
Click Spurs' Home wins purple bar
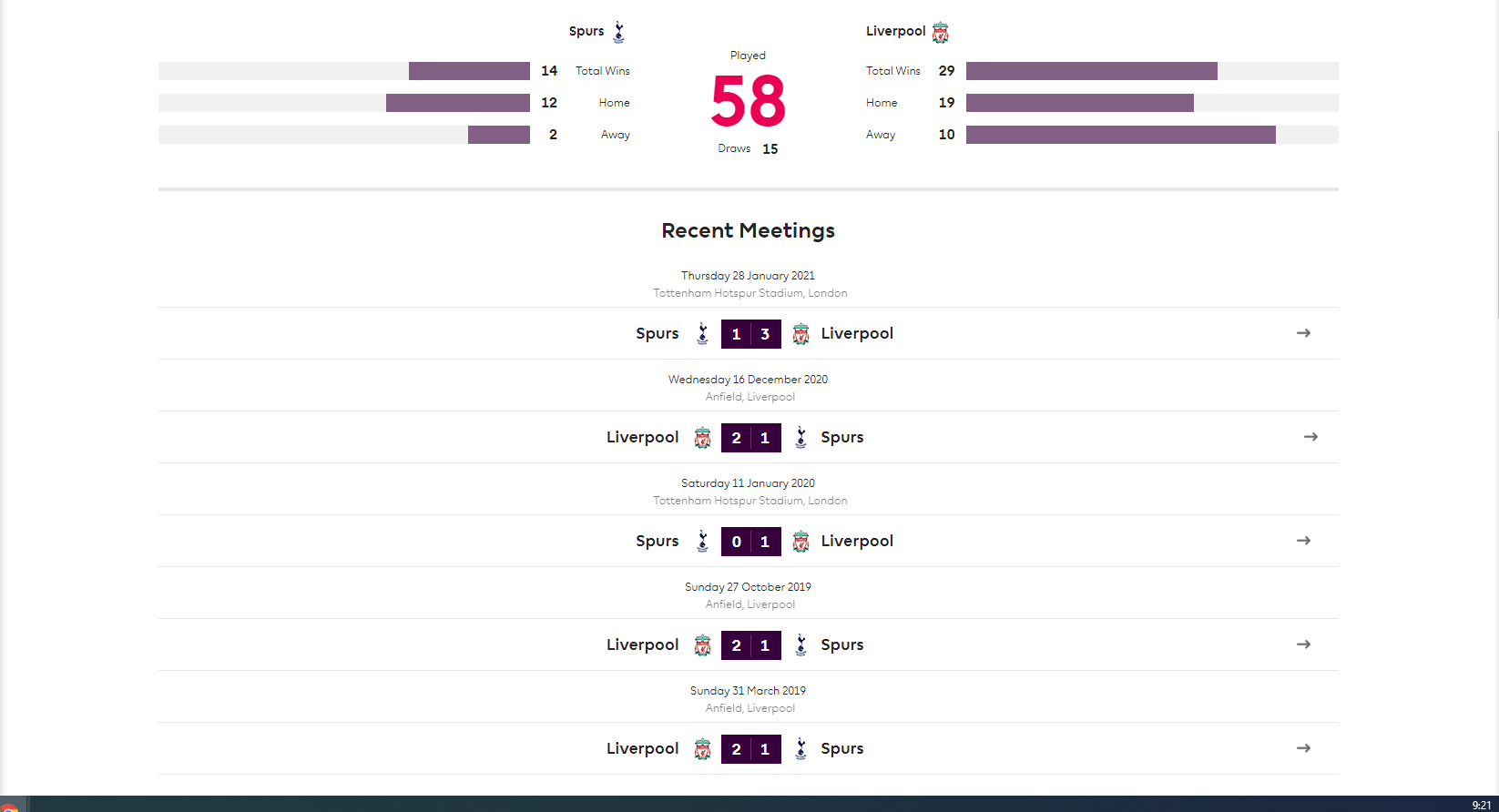coord(458,103)
